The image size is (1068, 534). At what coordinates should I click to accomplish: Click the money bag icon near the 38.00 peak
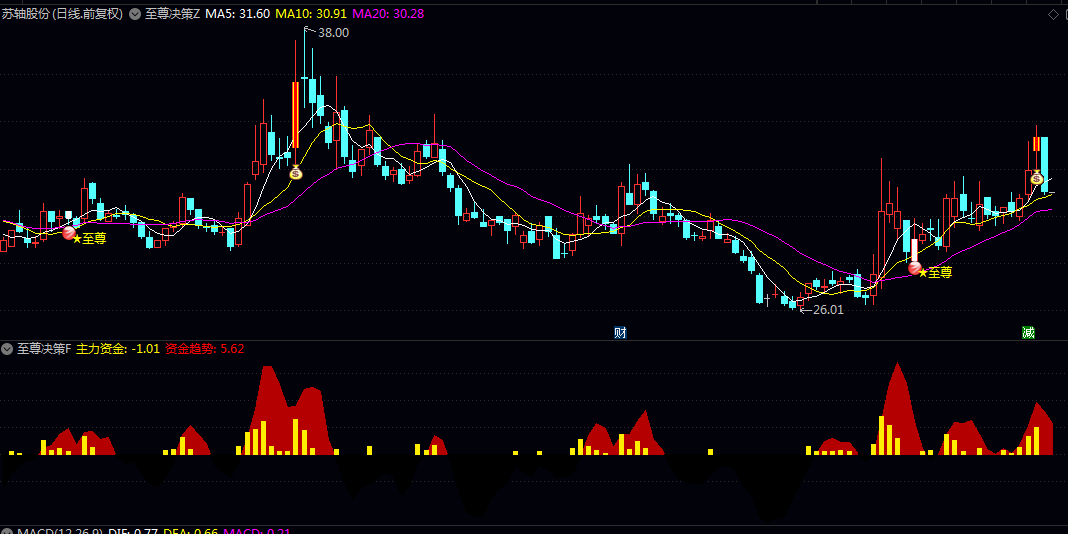pyautogui.click(x=295, y=172)
